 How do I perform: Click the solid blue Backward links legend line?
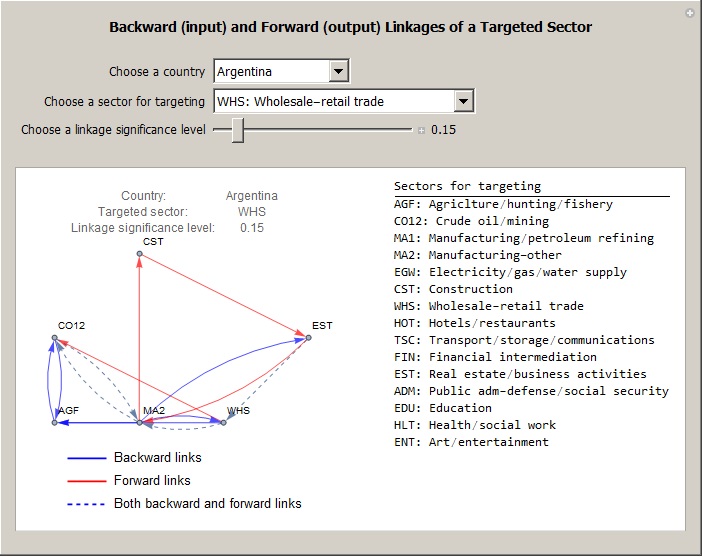86,458
